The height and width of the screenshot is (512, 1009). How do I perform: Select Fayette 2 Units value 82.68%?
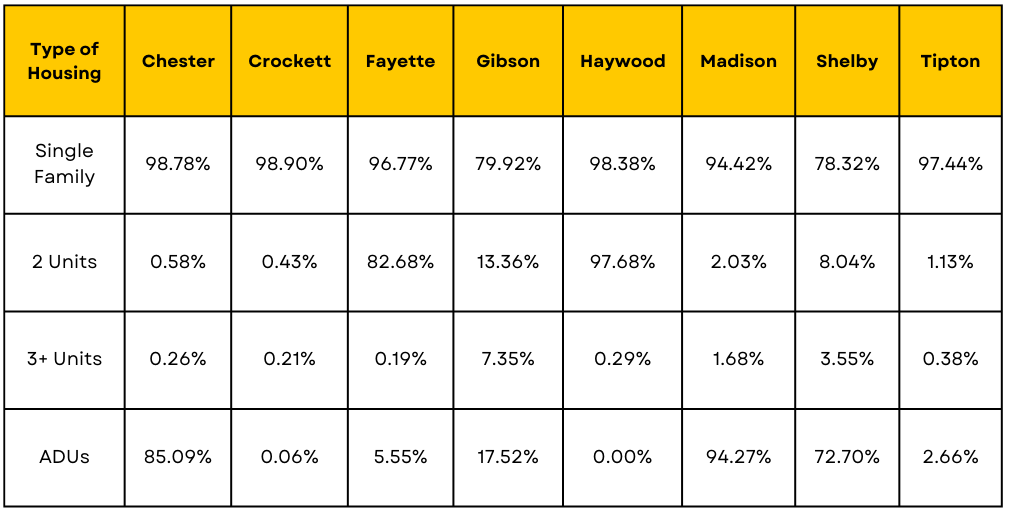400,262
